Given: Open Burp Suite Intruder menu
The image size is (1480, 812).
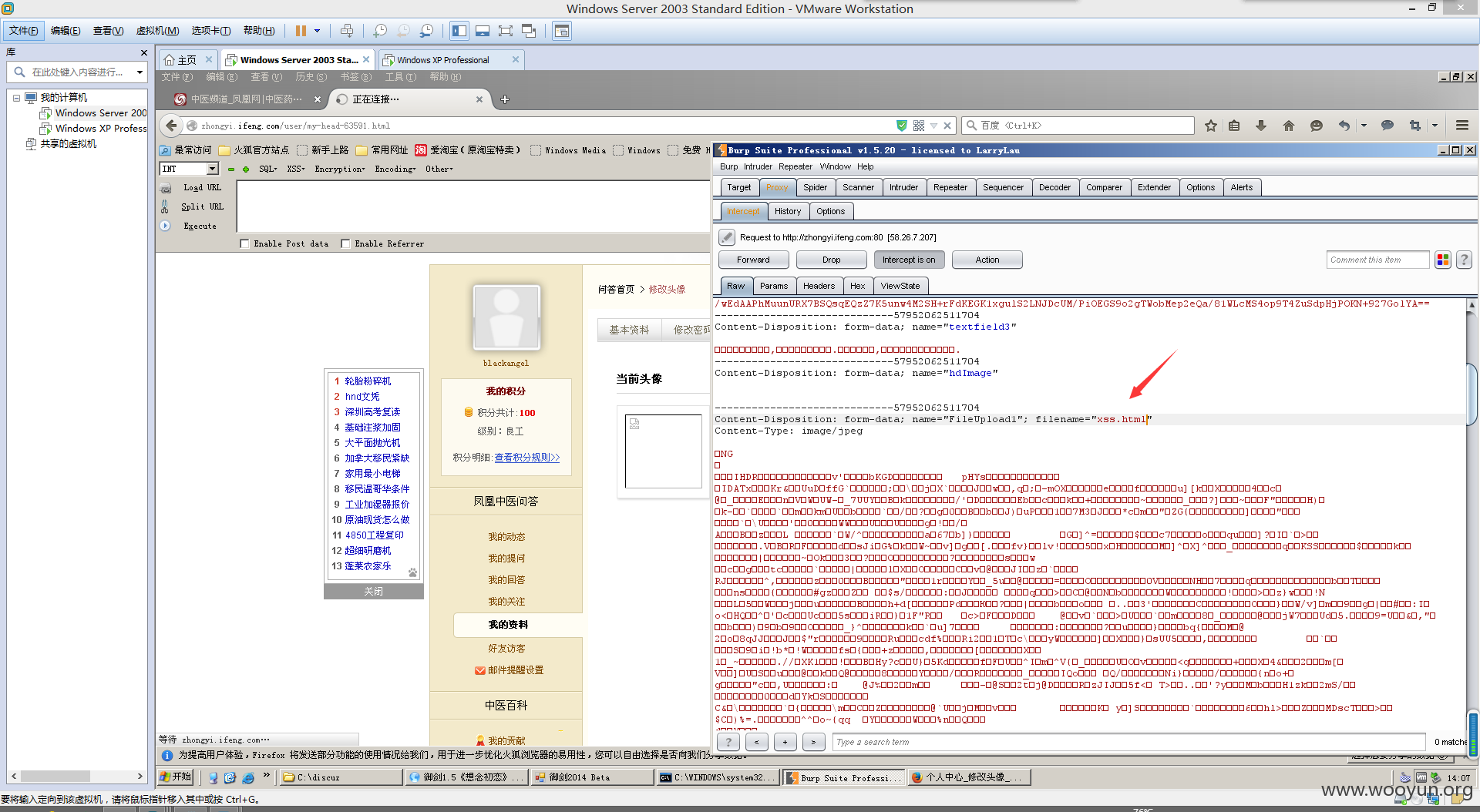Looking at the screenshot, I should coord(758,166).
